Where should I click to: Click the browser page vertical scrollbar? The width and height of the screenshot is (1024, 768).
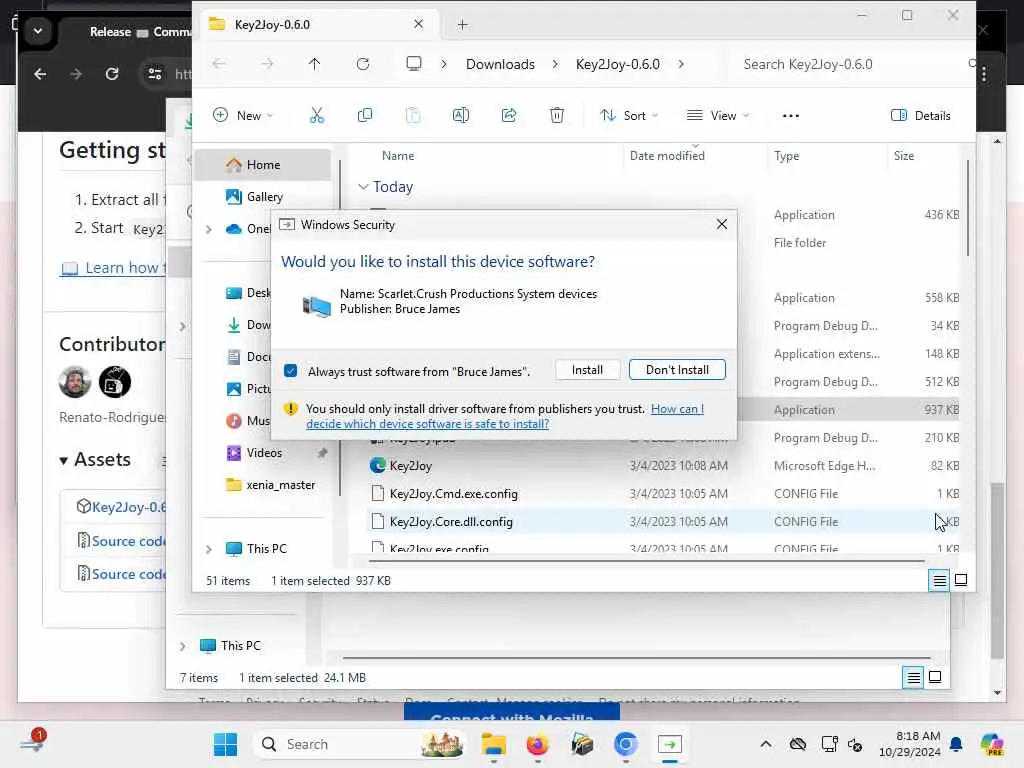click(997, 571)
